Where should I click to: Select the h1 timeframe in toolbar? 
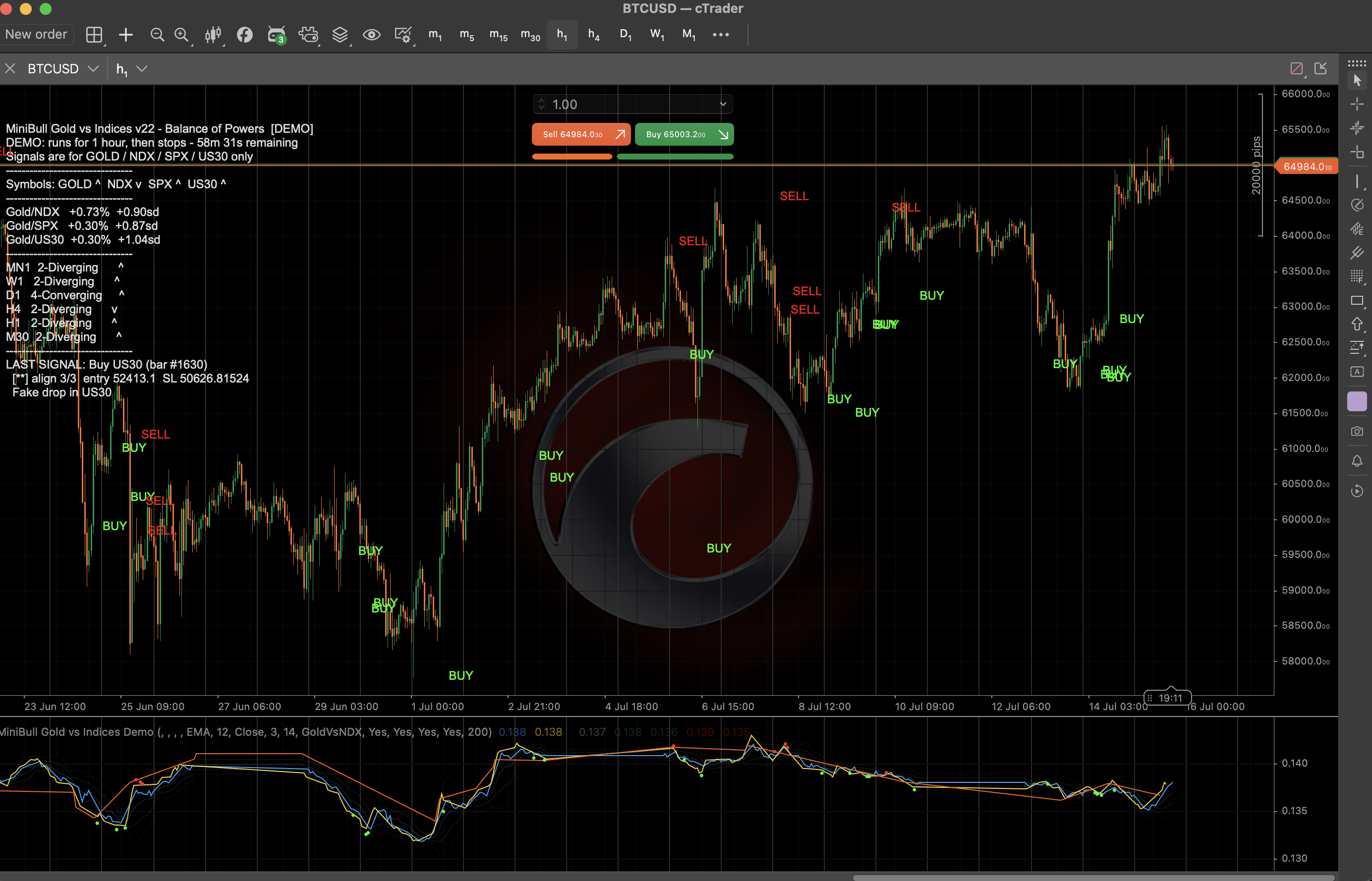[562, 35]
